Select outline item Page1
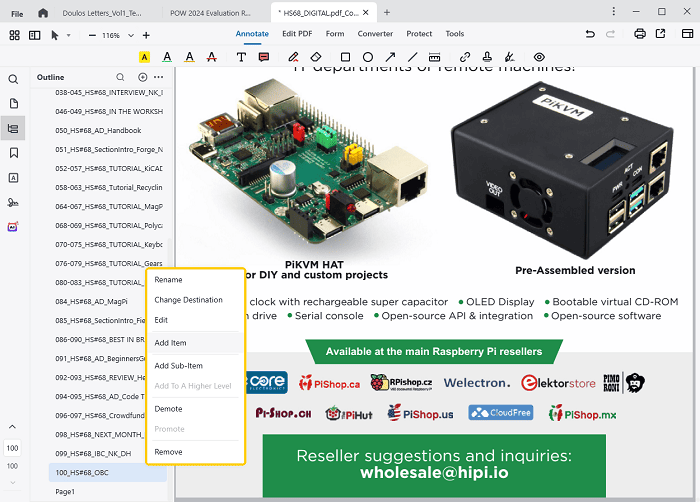700x502 pixels. coord(65,491)
